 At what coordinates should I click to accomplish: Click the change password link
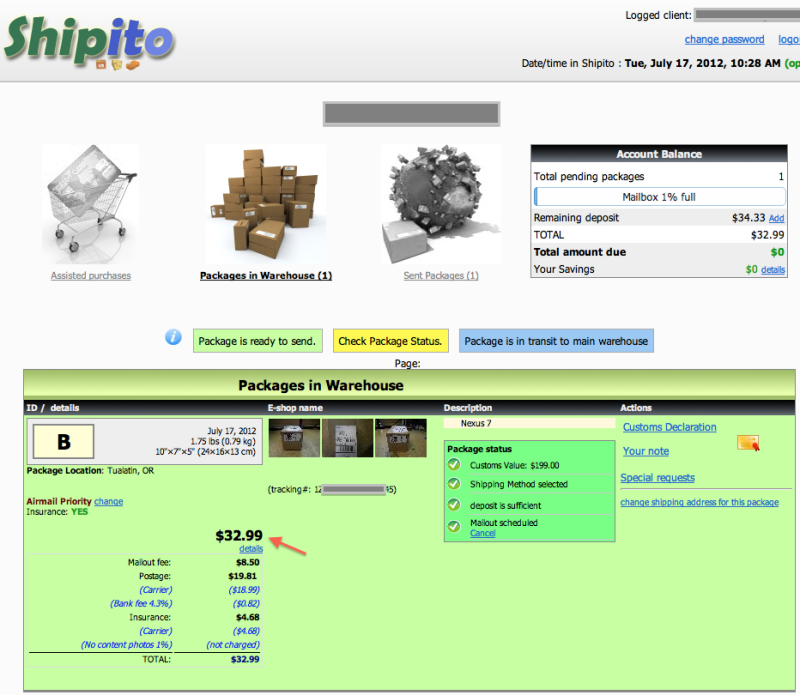point(724,39)
